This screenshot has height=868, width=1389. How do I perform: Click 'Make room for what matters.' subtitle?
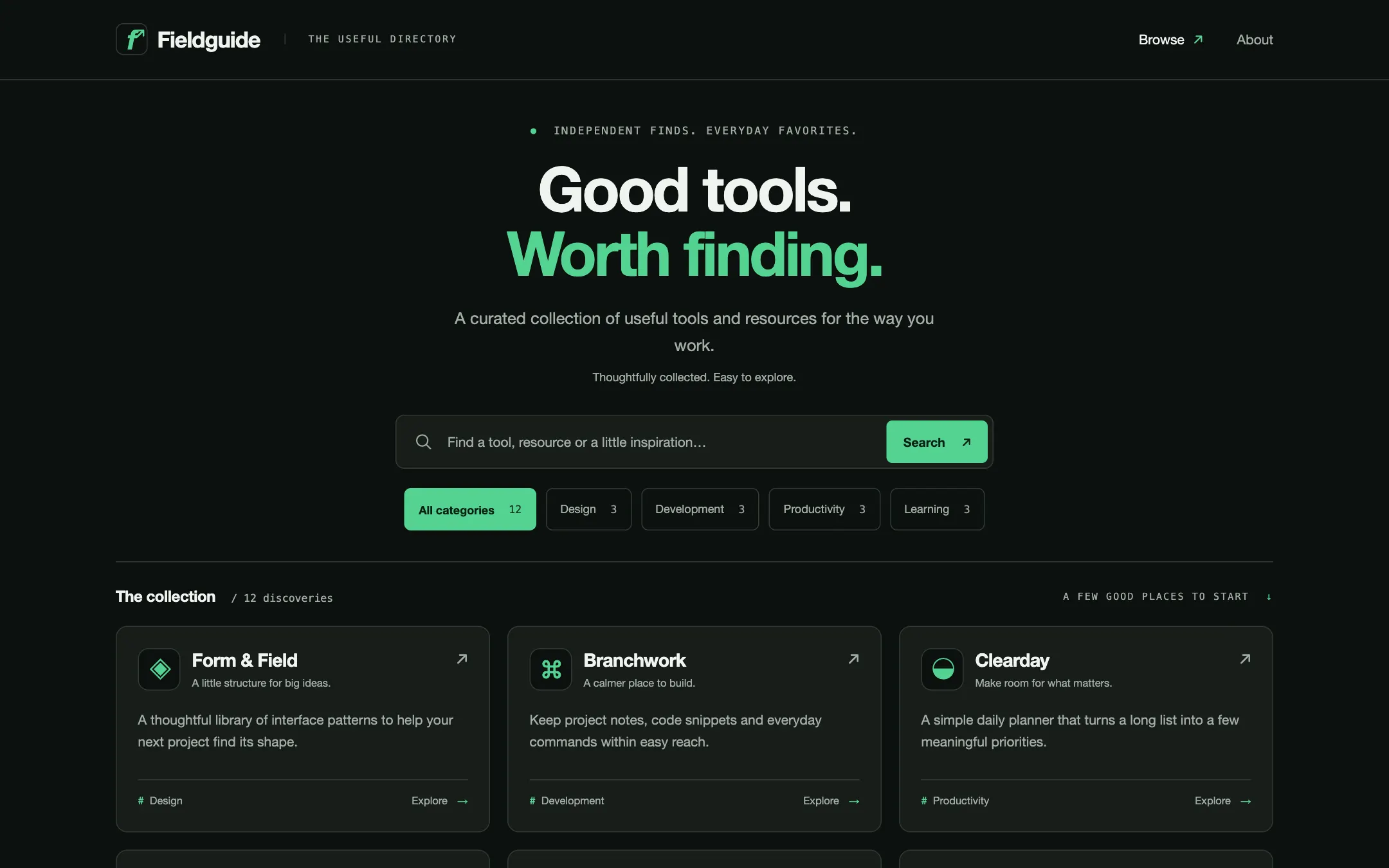1043,683
